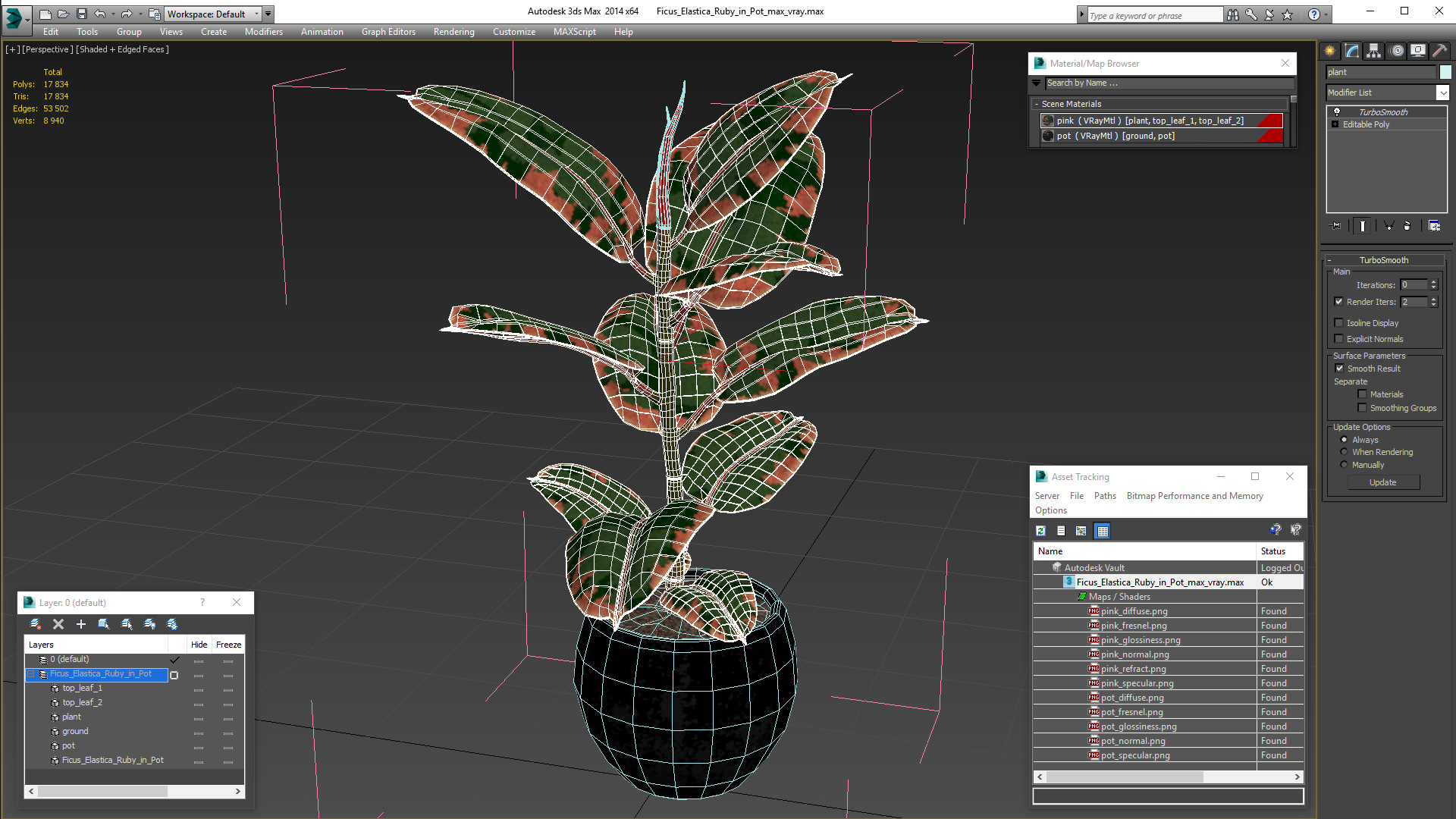Open the Utilities hammer panel
This screenshot has width=1456, height=819.
coord(1439,51)
